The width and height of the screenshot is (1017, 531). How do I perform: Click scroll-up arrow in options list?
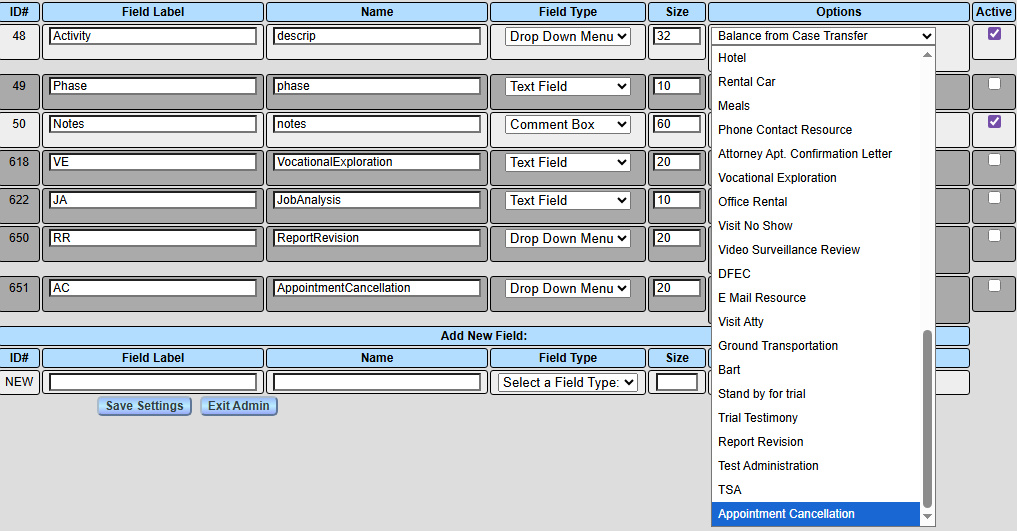927,54
